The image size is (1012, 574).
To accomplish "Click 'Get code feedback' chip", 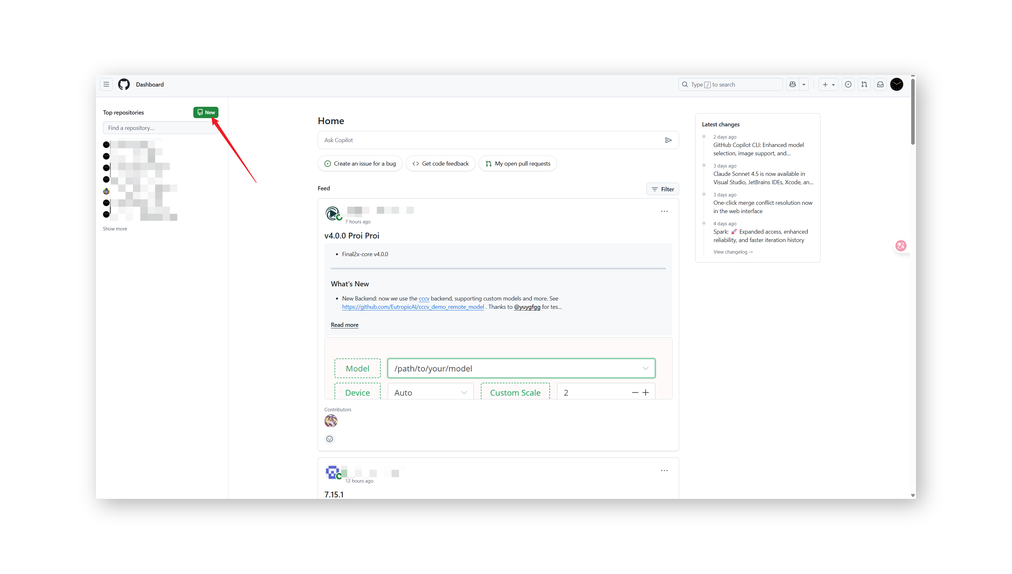I will click(x=441, y=164).
